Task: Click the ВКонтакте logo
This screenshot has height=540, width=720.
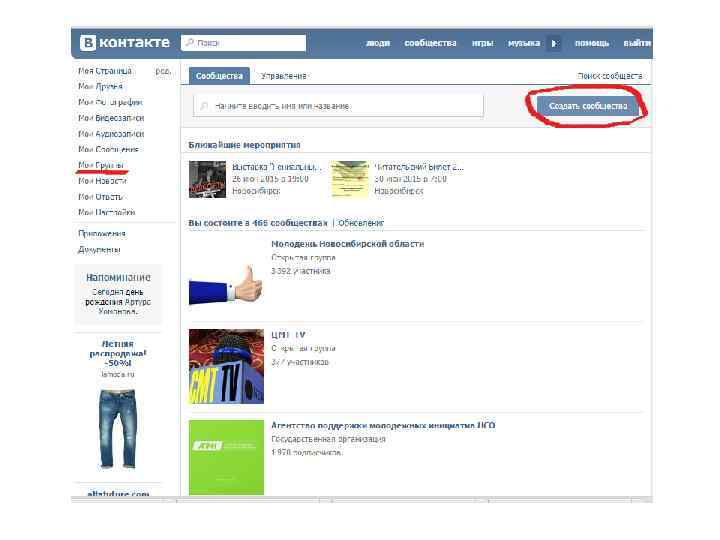Action: pyautogui.click(x=125, y=43)
